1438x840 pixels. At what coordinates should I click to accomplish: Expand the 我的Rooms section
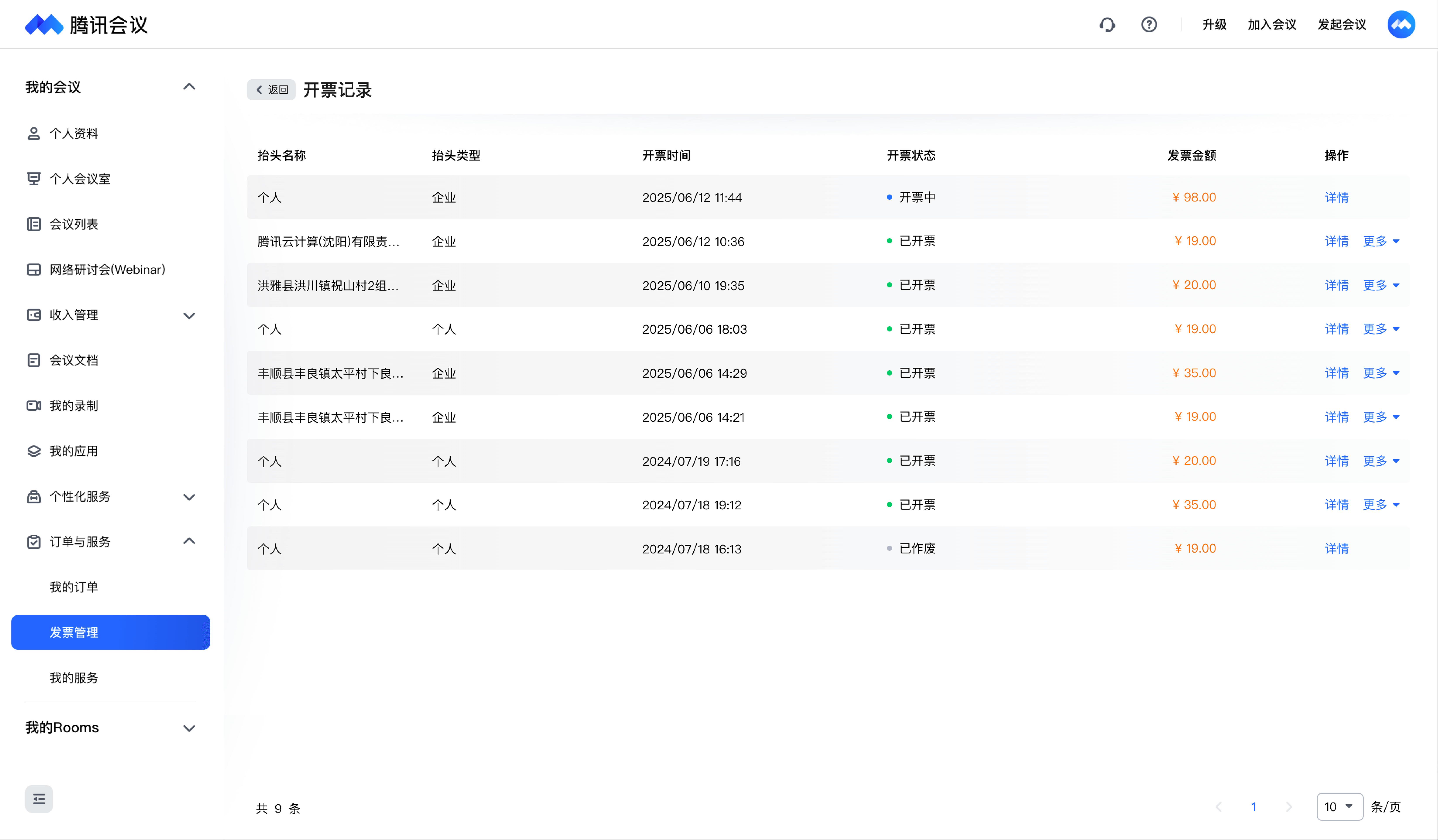(x=189, y=728)
